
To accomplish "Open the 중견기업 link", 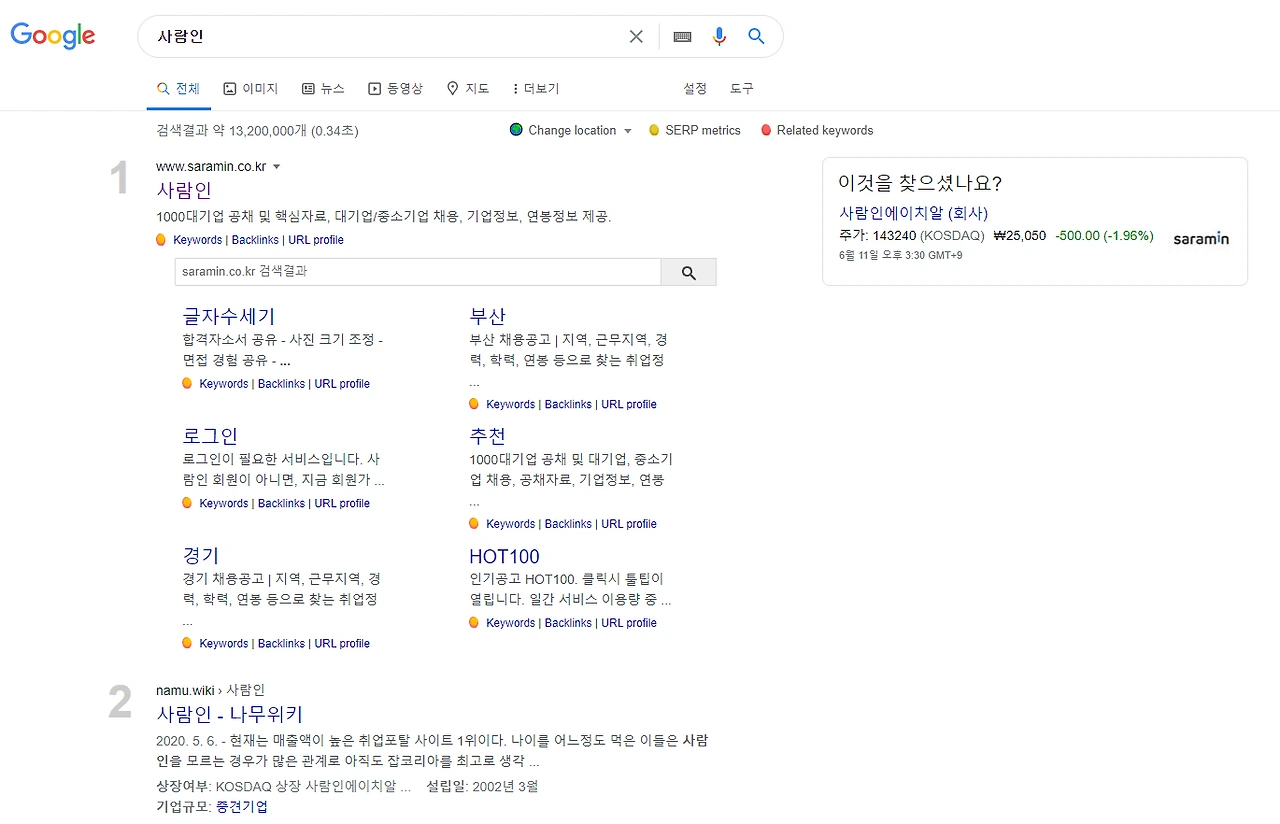I will 242,807.
